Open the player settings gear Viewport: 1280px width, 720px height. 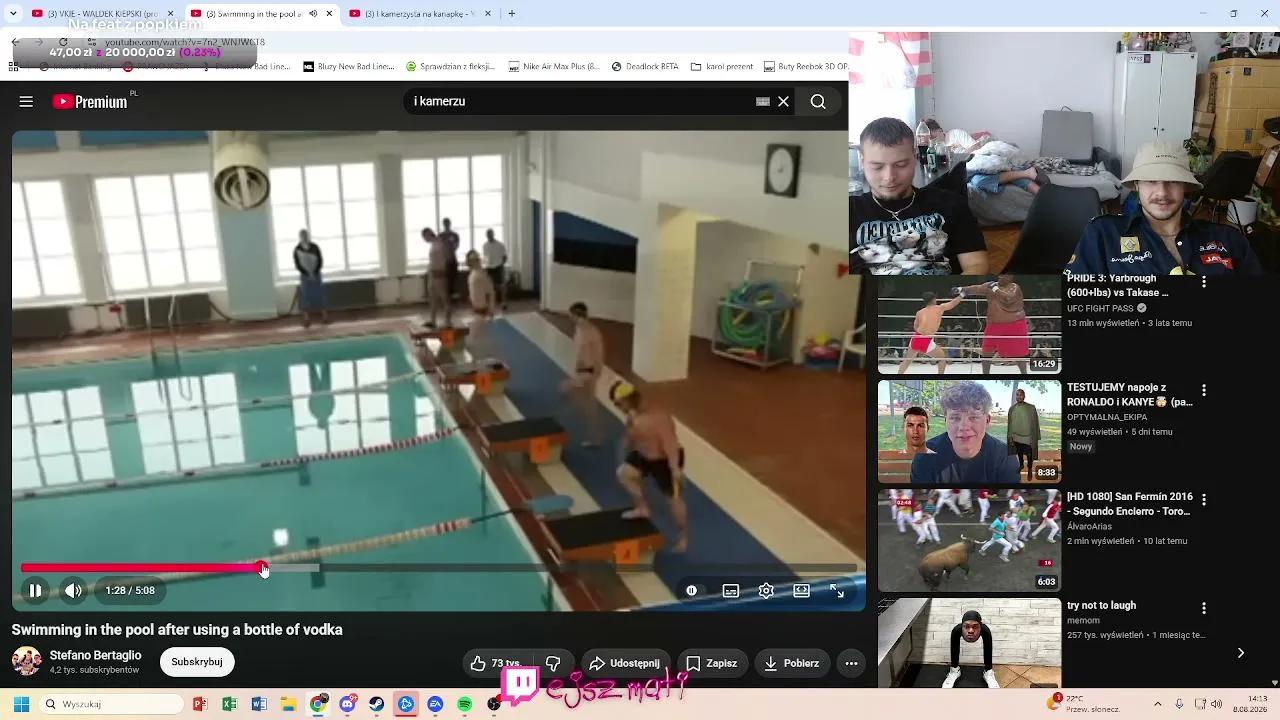(x=766, y=591)
